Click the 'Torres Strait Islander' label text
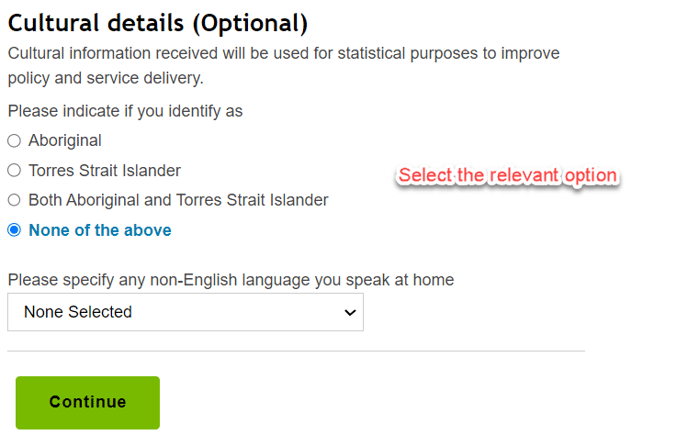The width and height of the screenshot is (688, 435). pos(104,170)
